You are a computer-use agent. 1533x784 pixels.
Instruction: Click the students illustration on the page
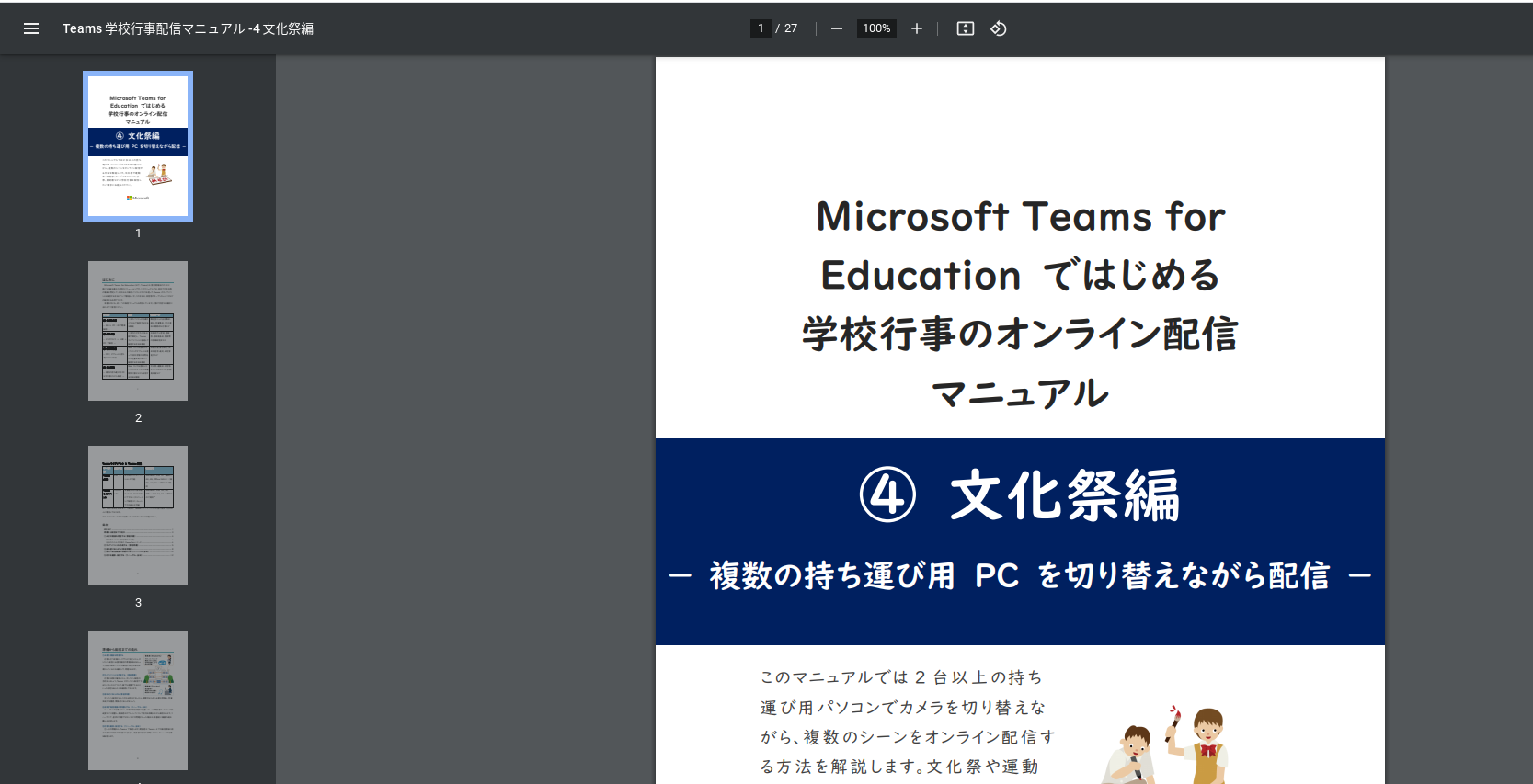(1168, 744)
